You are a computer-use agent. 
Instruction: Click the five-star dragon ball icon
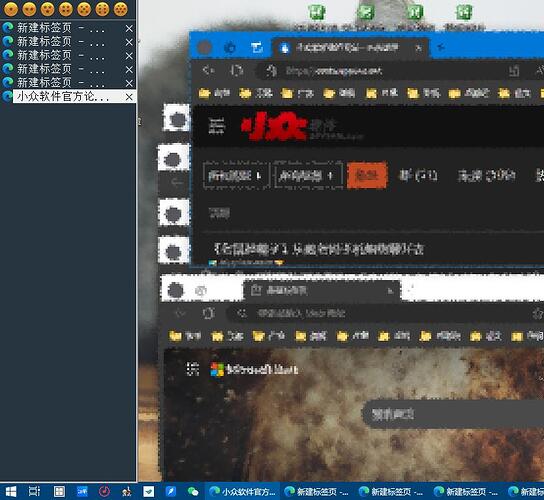[x=84, y=9]
